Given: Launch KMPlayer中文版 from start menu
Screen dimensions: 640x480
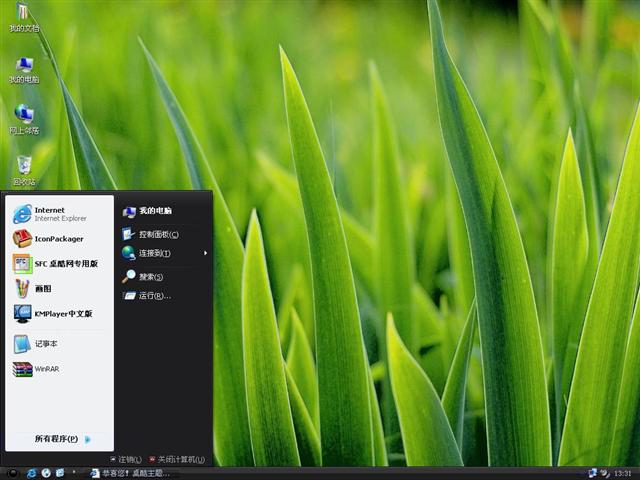Looking at the screenshot, I should 60,313.
